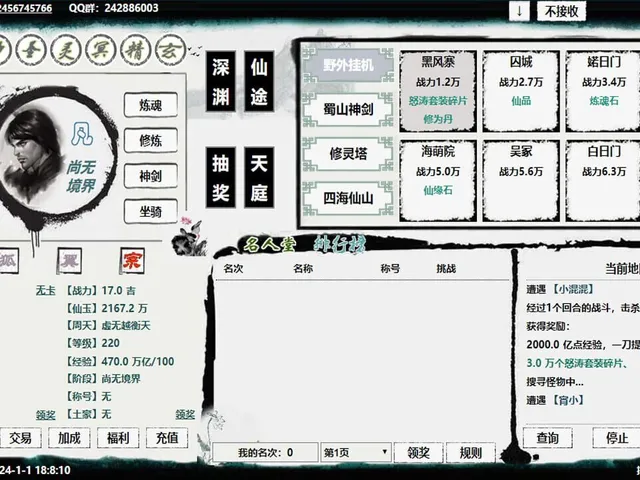This screenshot has width=640, height=480.
Task: Click the 领奖 link beside 土豪
Action: click(45, 415)
